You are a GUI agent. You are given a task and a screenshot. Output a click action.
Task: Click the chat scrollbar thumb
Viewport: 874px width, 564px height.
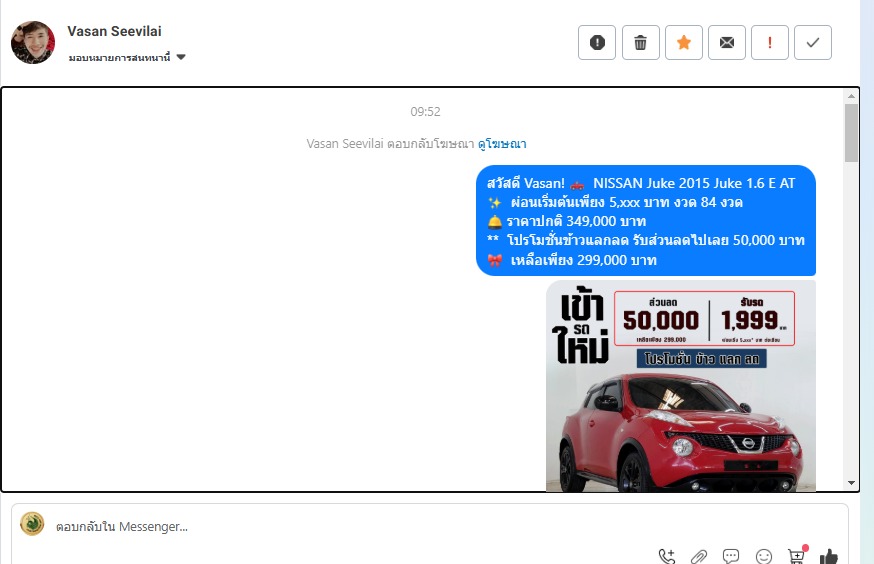click(x=851, y=133)
